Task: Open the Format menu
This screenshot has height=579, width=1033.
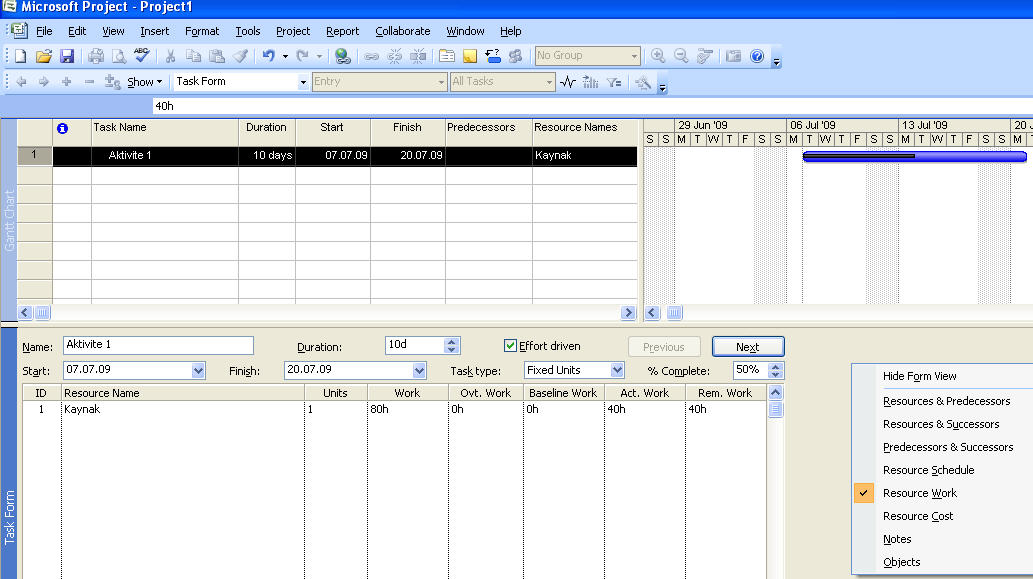Action: 202,31
